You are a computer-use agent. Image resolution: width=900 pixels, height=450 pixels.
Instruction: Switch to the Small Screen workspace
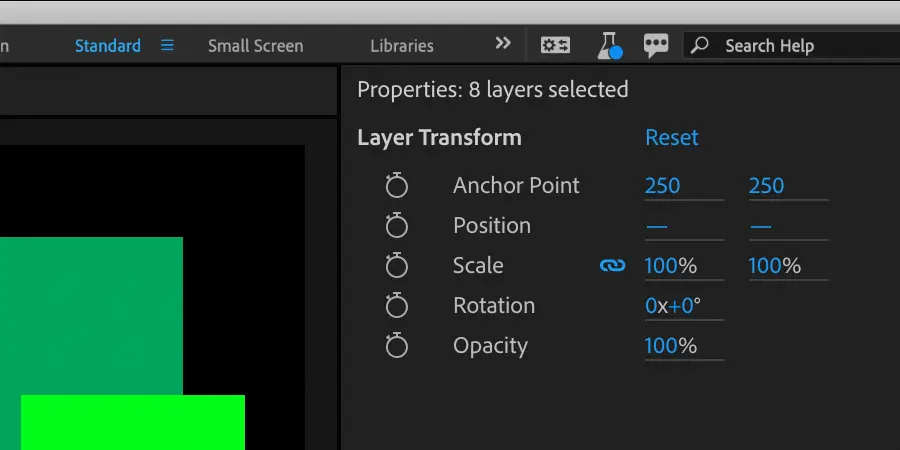(255, 46)
